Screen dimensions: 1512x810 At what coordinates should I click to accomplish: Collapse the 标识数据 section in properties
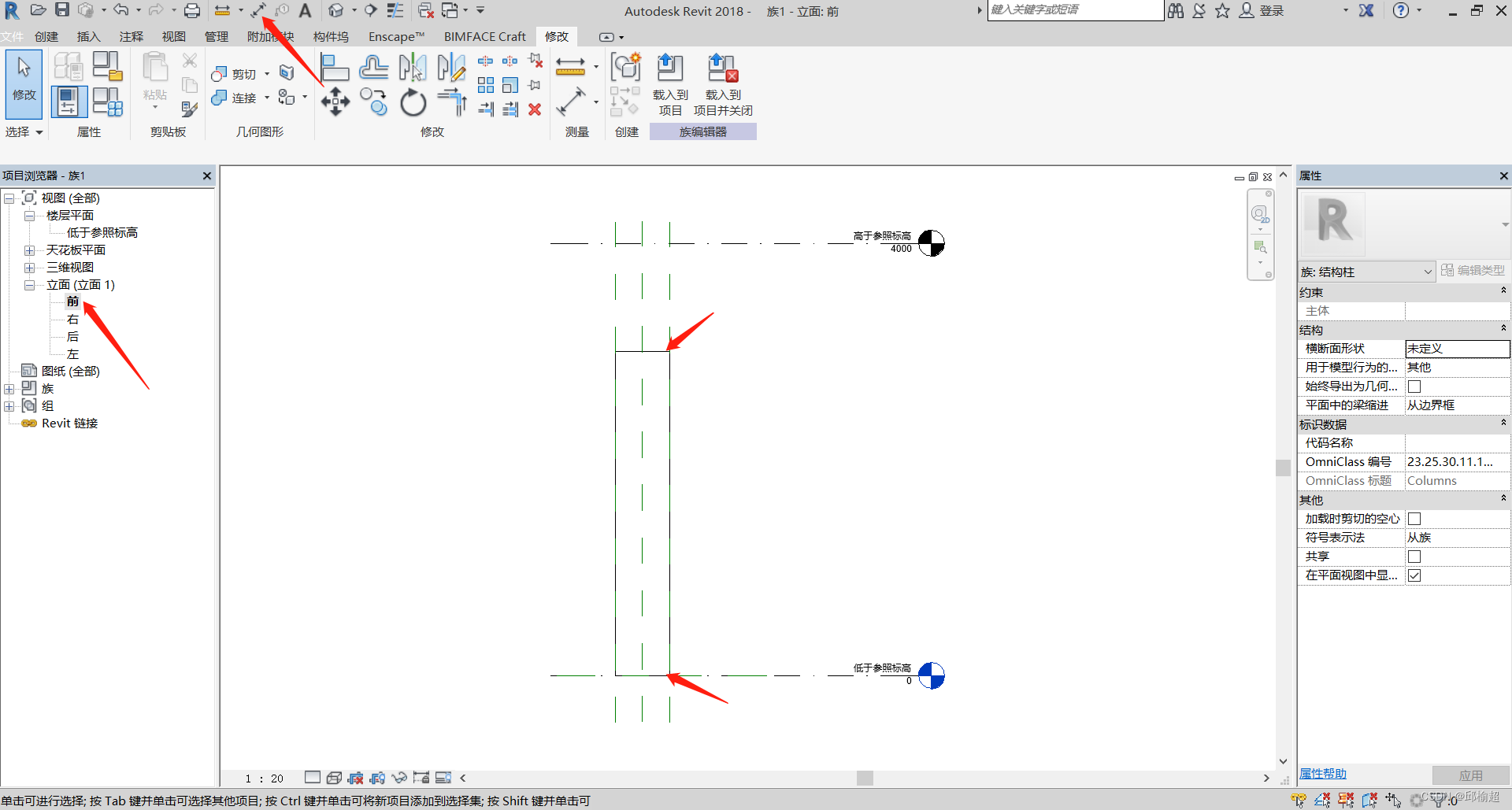1503,423
